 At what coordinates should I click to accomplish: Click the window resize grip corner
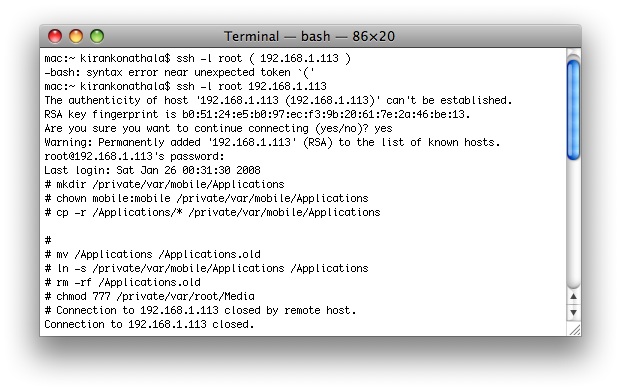click(574, 330)
